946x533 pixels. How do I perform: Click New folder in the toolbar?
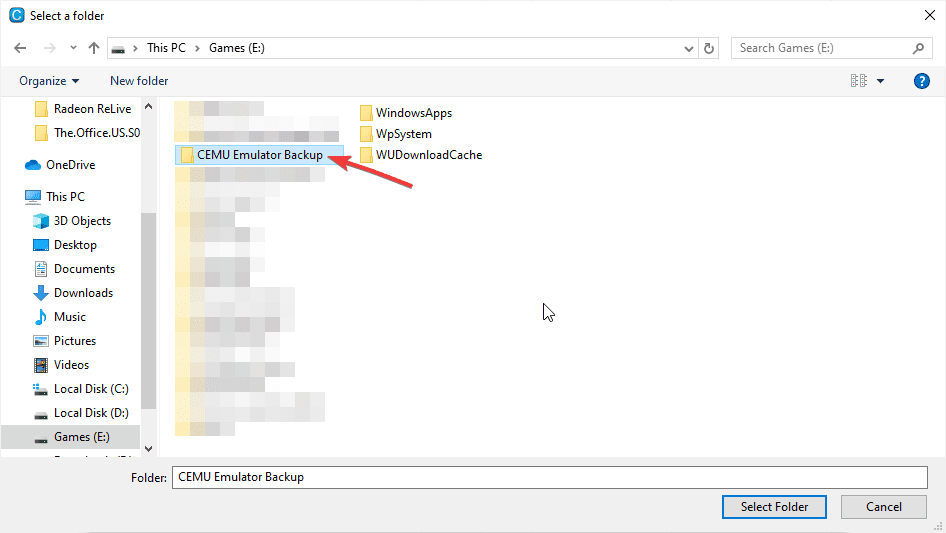pos(139,81)
